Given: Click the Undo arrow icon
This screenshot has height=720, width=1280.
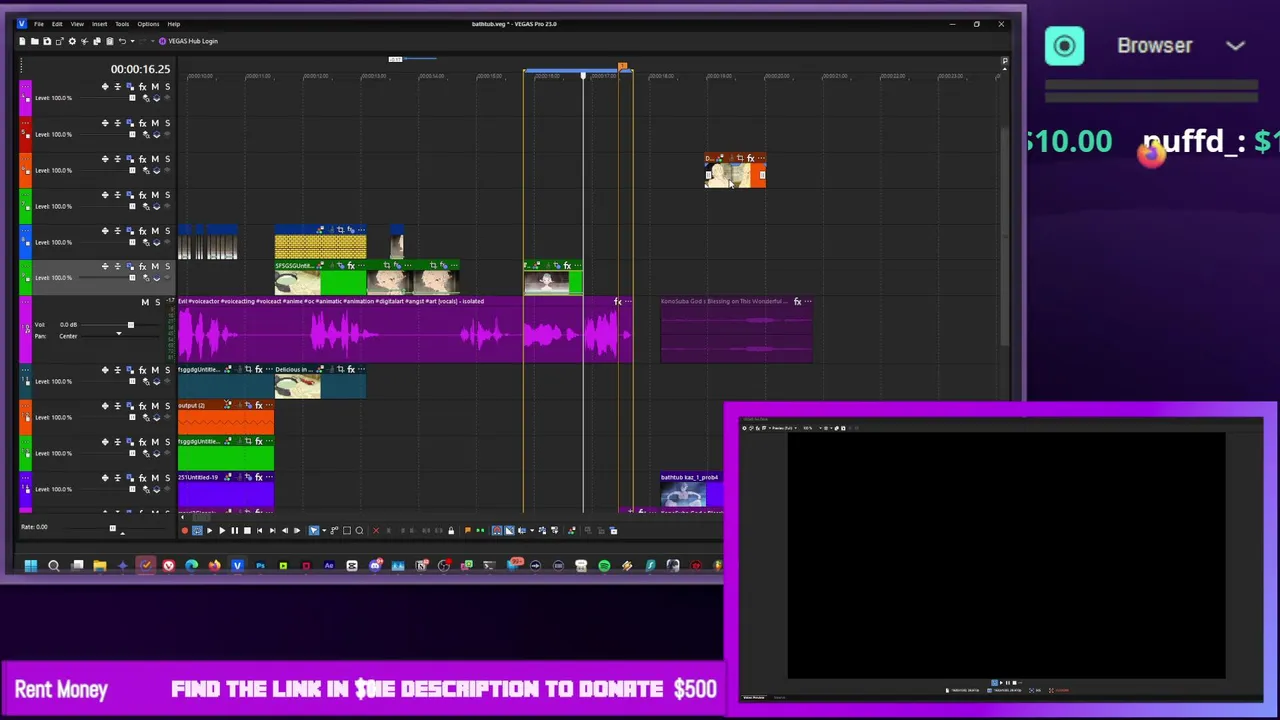Looking at the screenshot, I should [122, 41].
